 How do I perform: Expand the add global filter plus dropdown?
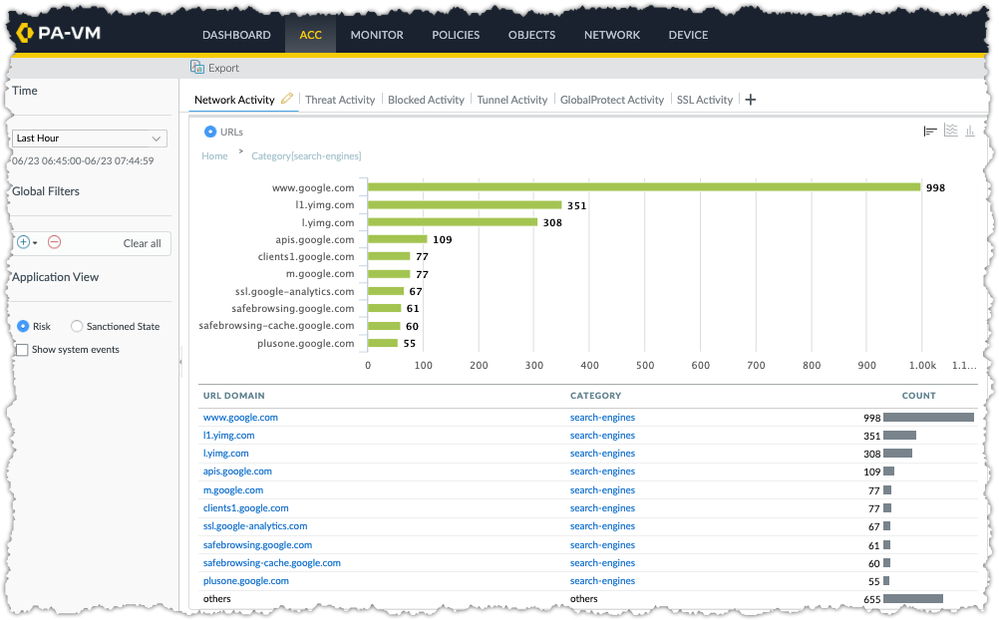click(27, 243)
